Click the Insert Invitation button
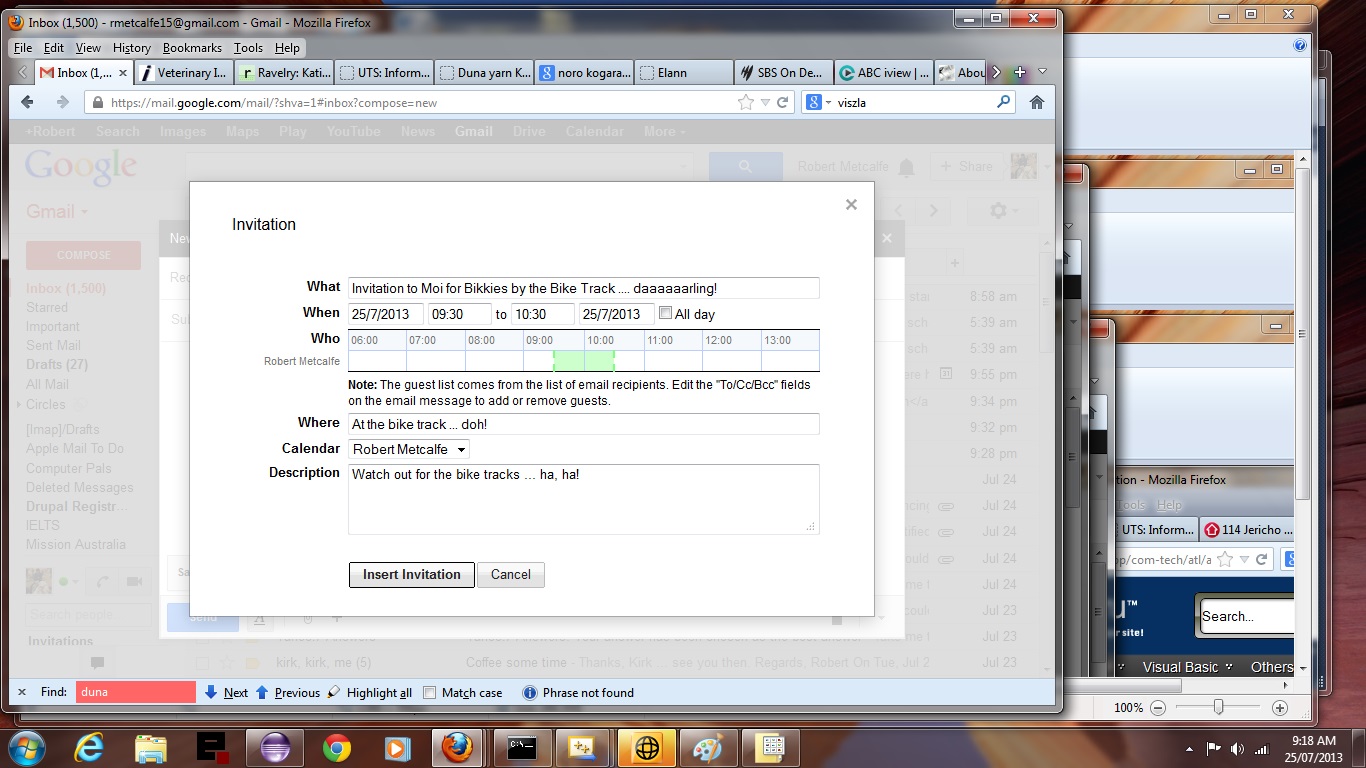 pyautogui.click(x=411, y=575)
